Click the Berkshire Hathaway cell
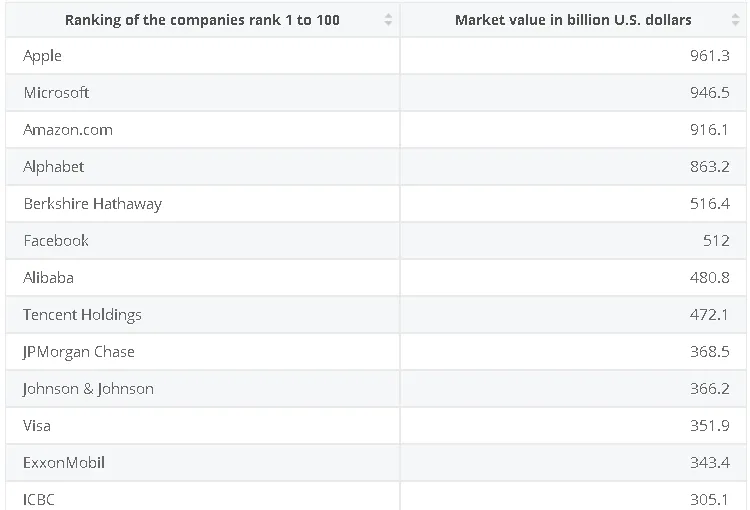This screenshot has height=510, width=750. tap(93, 204)
